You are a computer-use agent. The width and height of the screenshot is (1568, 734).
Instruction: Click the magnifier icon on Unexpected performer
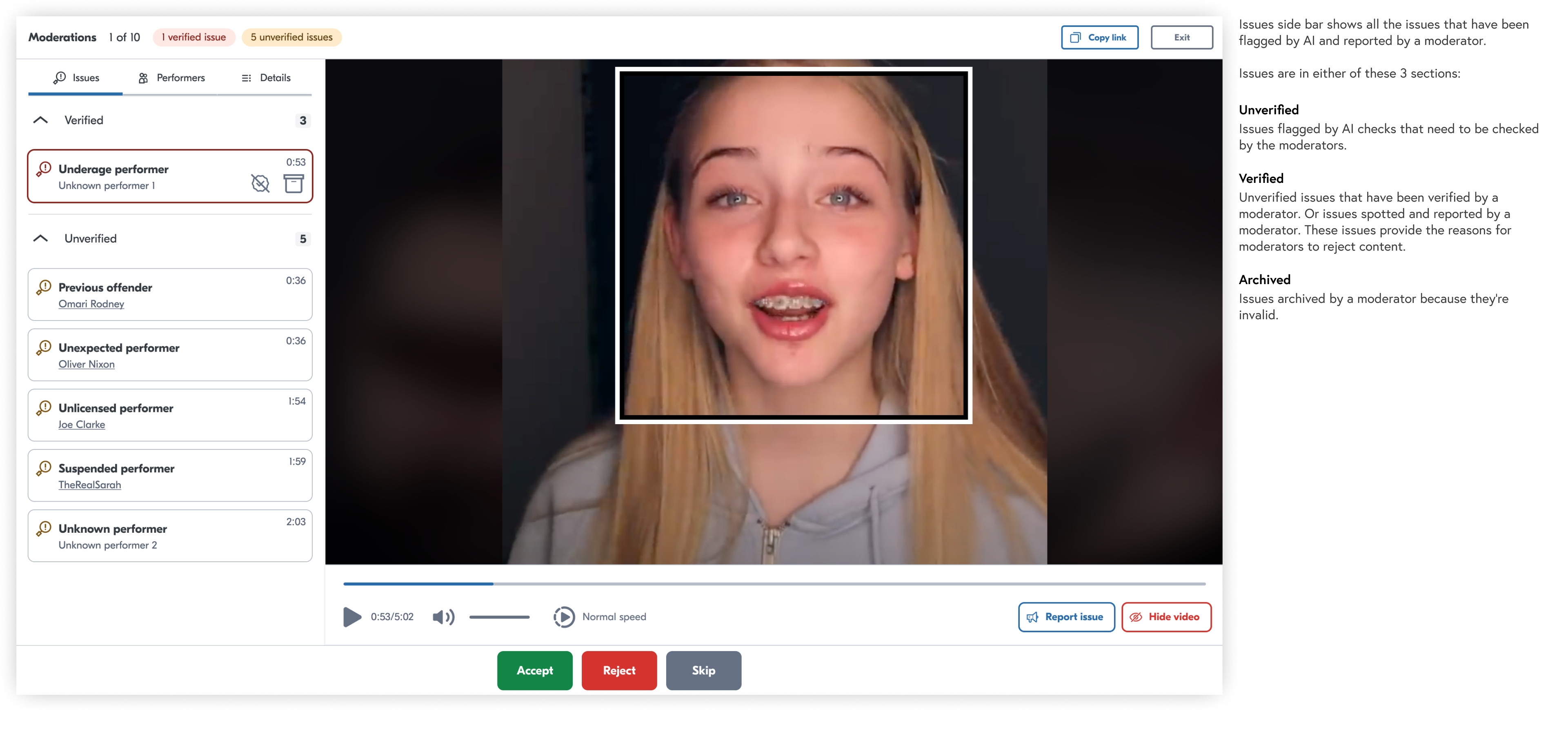[43, 347]
